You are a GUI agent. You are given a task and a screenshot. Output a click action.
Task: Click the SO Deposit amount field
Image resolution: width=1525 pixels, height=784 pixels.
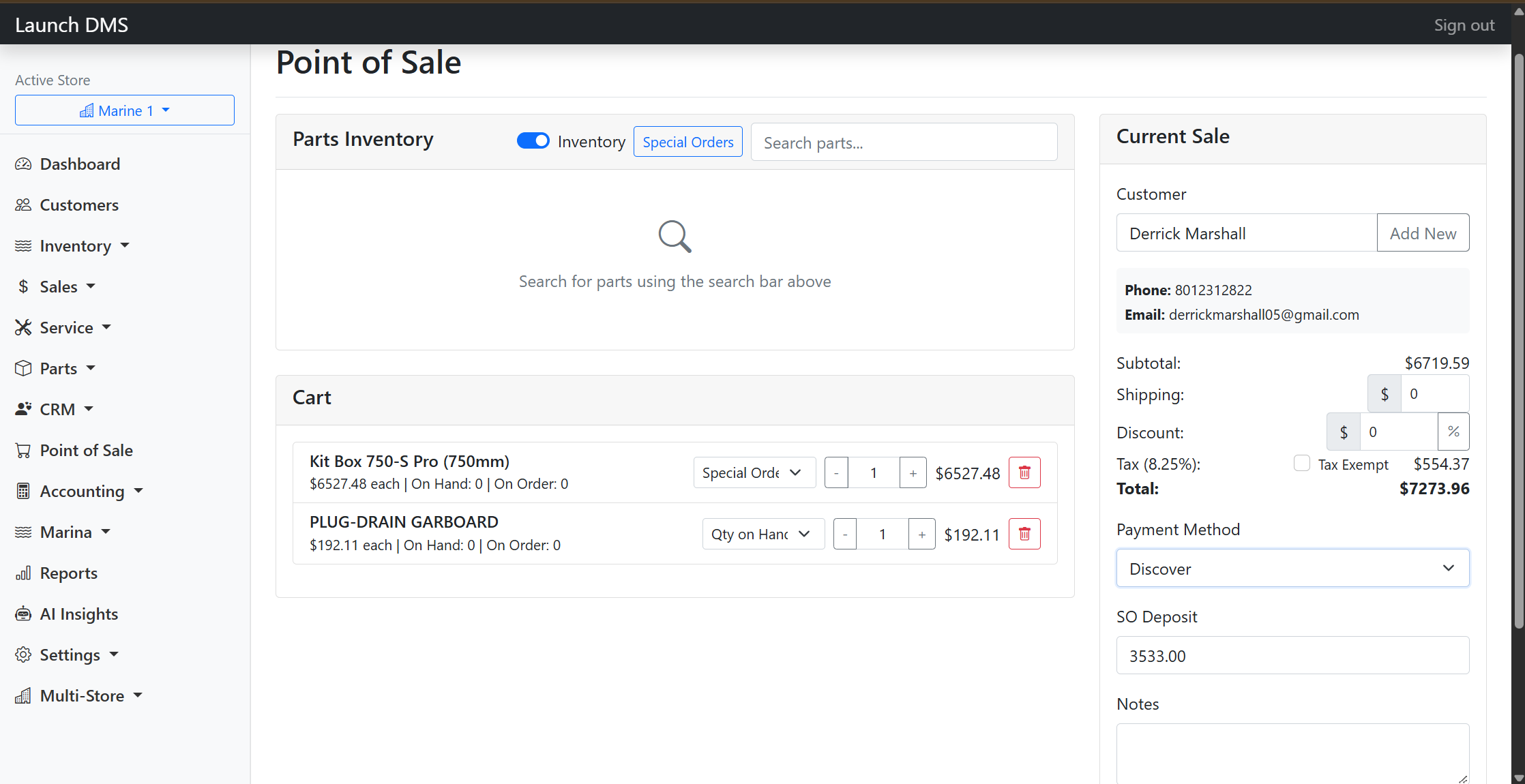click(x=1292, y=656)
